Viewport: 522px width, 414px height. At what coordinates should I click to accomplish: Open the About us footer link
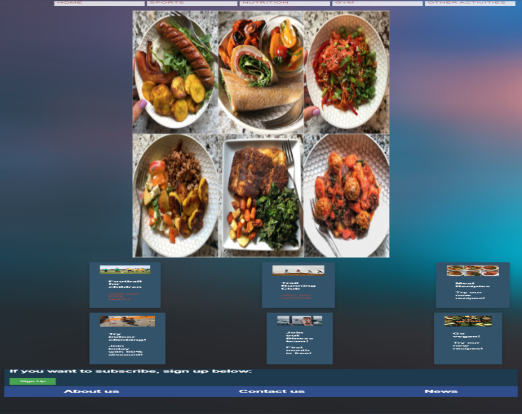point(91,391)
